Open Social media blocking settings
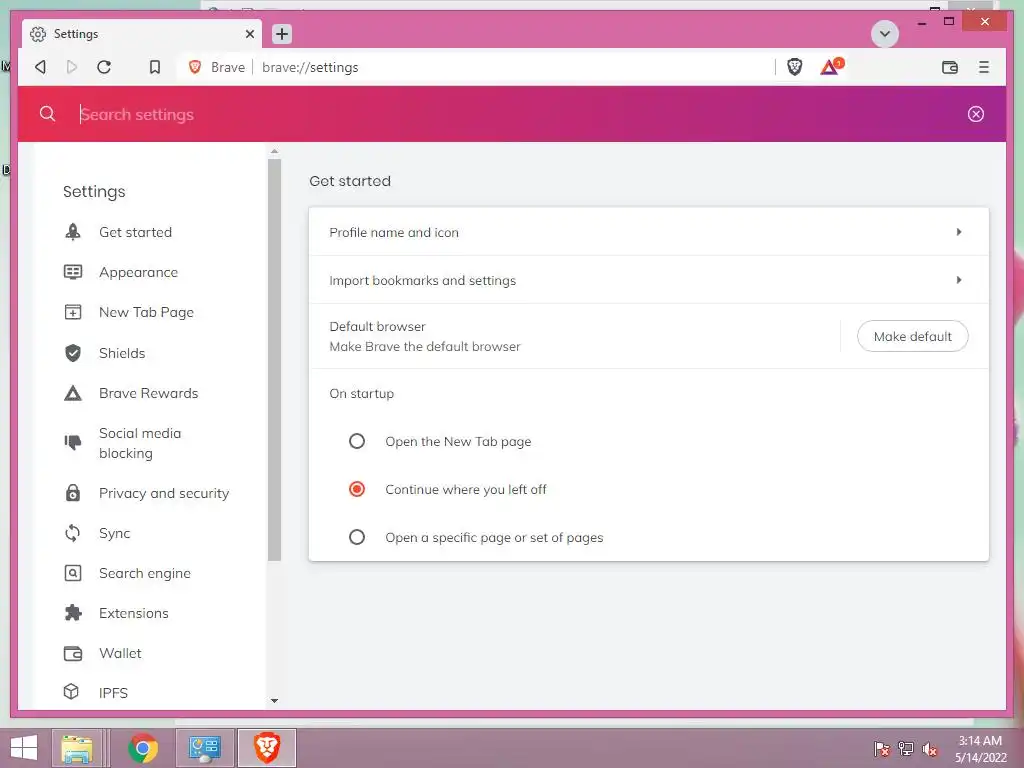This screenshot has height=768, width=1024. (140, 443)
